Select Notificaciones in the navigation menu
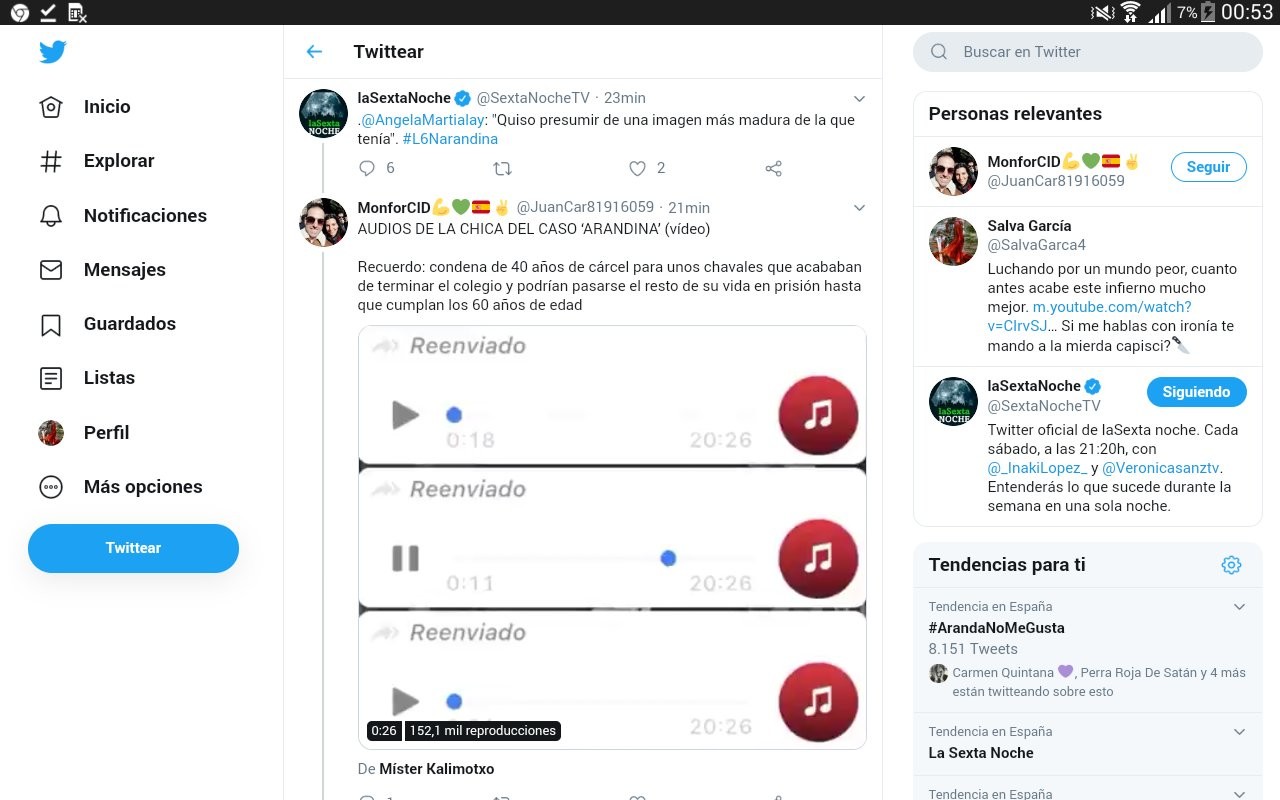 click(x=145, y=215)
